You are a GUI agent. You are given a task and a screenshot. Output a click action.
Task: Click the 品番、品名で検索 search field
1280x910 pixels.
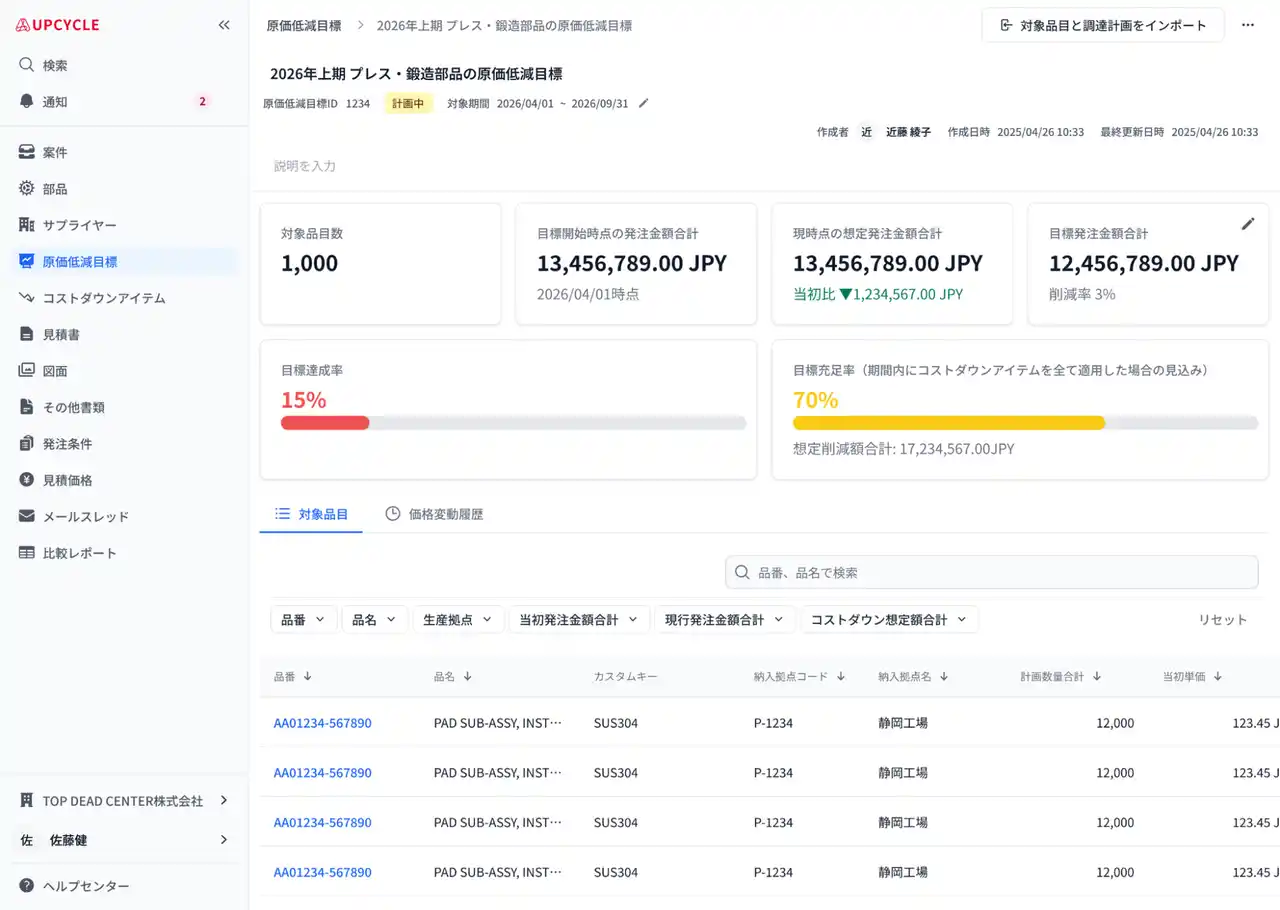[x=990, y=572]
